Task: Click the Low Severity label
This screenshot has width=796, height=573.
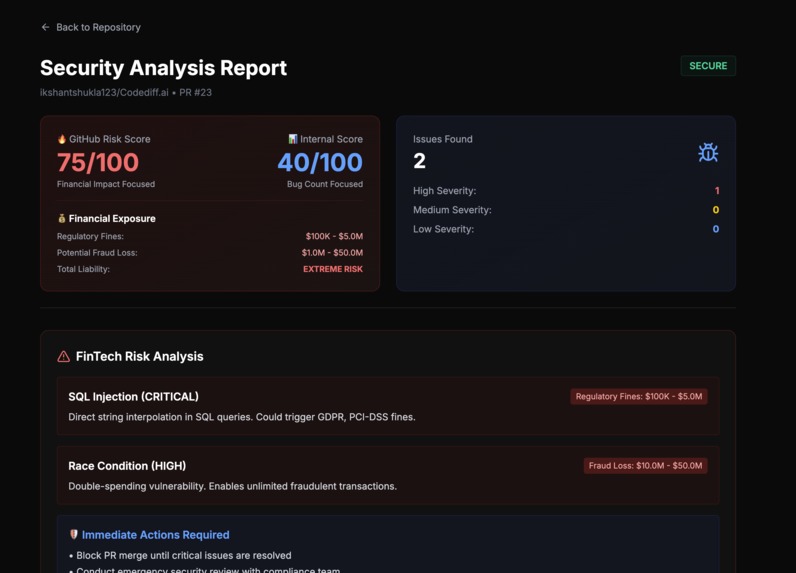Action: click(443, 229)
